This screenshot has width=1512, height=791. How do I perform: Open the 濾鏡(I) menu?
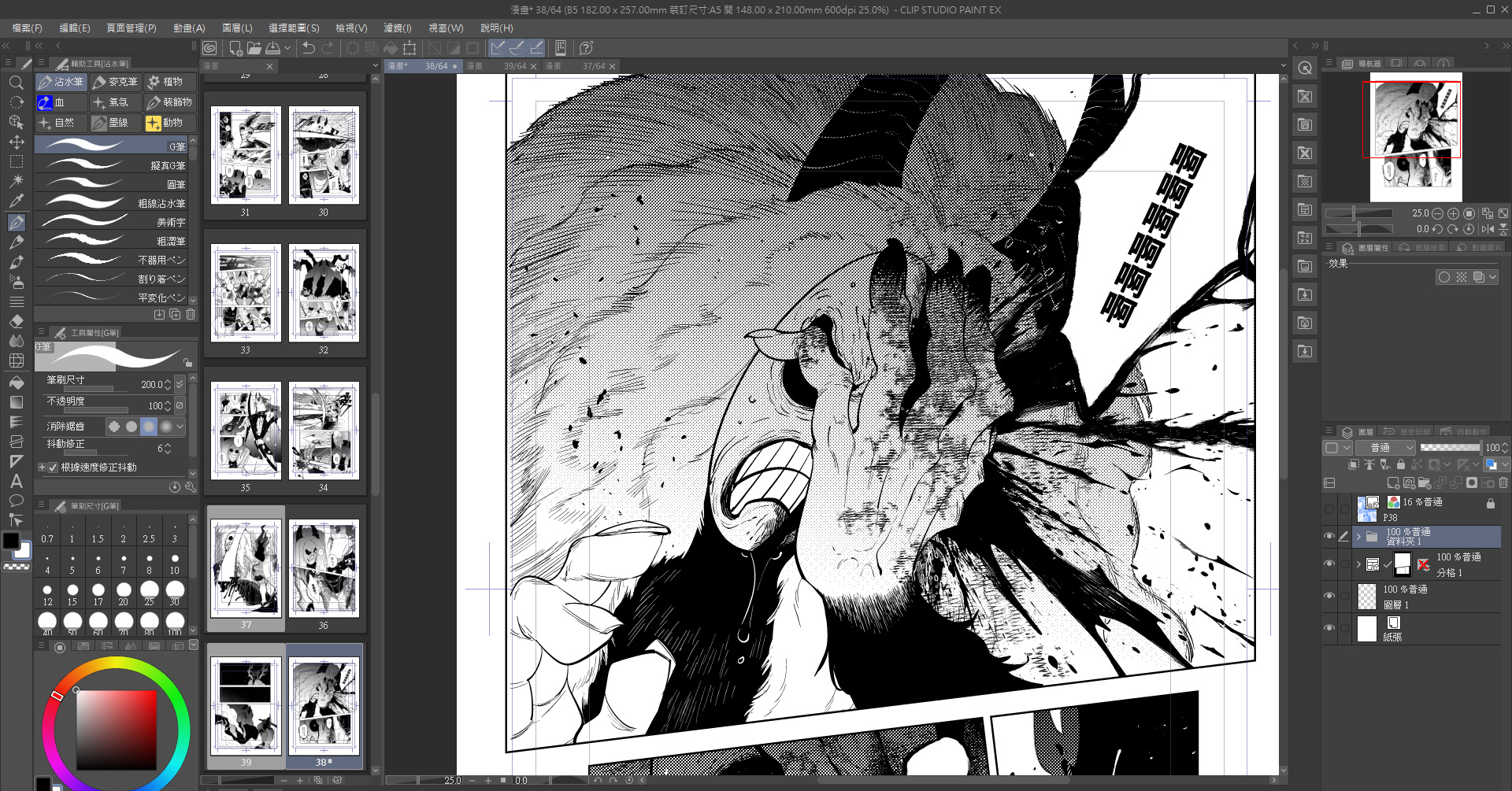coord(398,28)
